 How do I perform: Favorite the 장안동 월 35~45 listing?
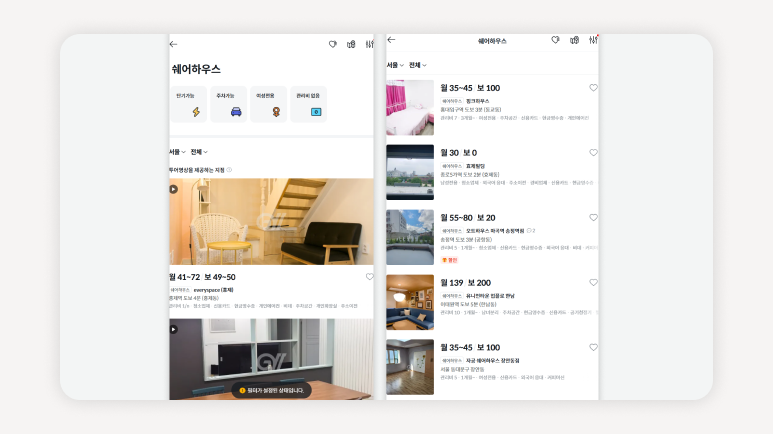click(594, 348)
